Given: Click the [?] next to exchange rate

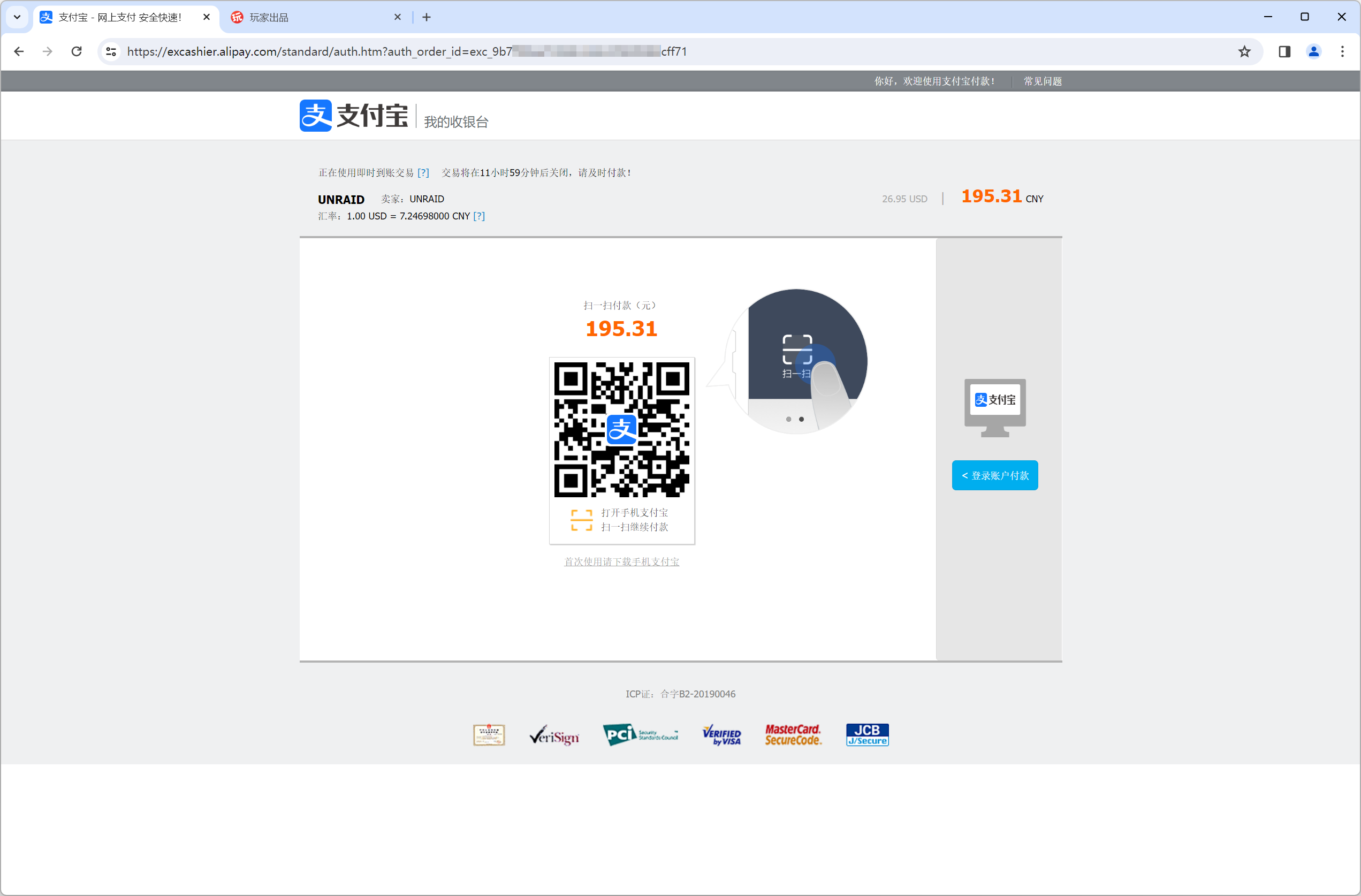Looking at the screenshot, I should click(479, 216).
